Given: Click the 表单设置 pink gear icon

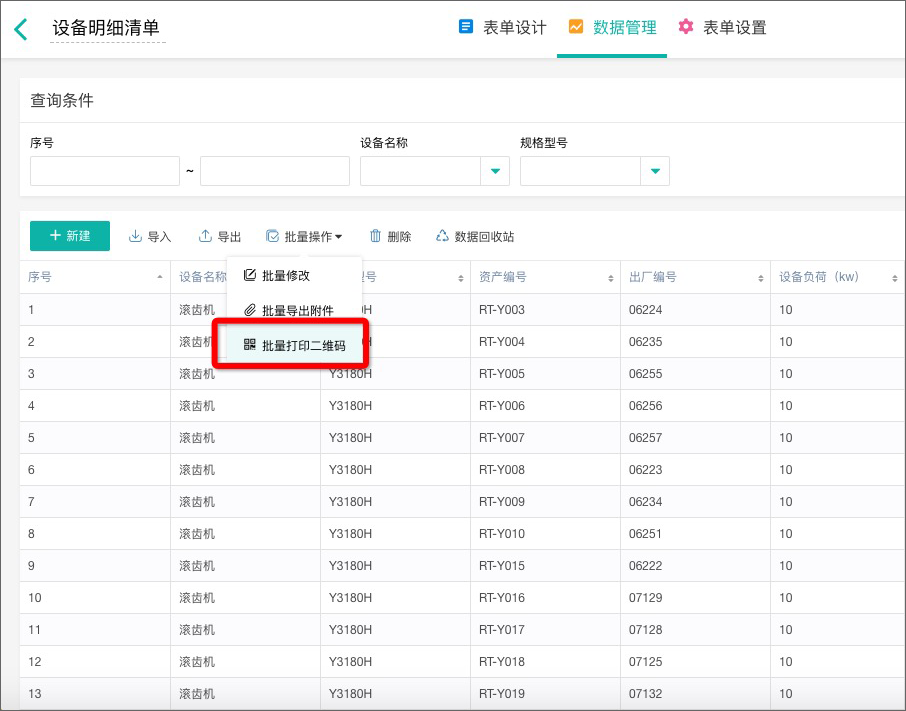Looking at the screenshot, I should [686, 27].
